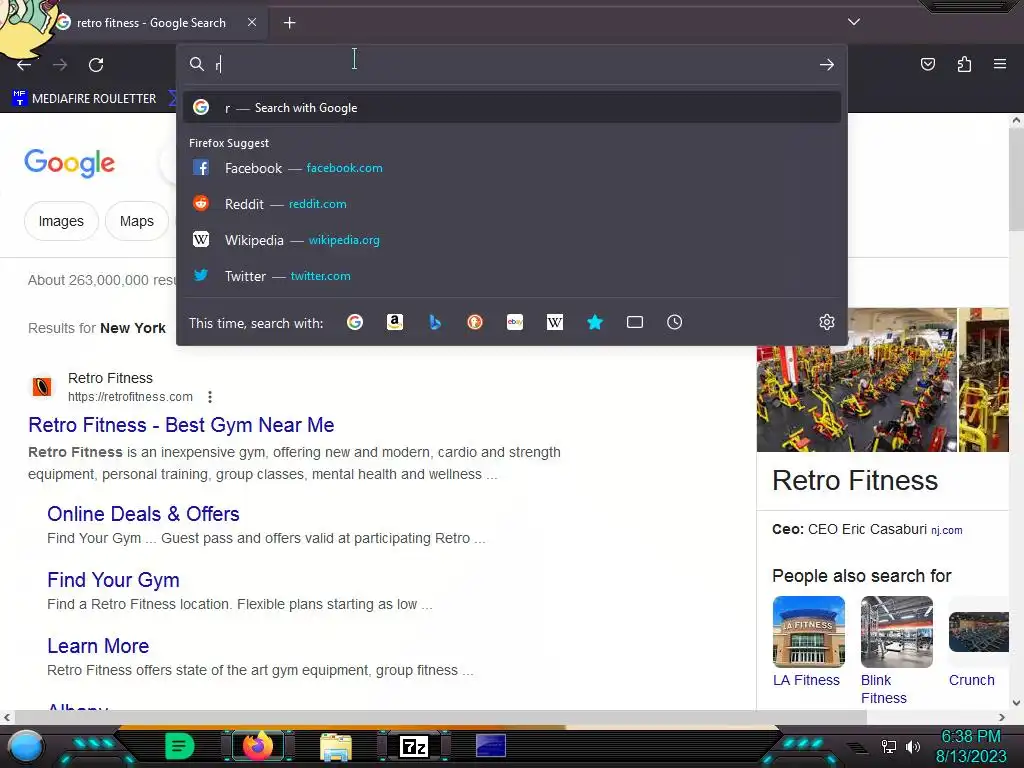Viewport: 1024px width, 768px height.
Task: Open the list all tabs dropdown arrow
Action: (x=854, y=22)
